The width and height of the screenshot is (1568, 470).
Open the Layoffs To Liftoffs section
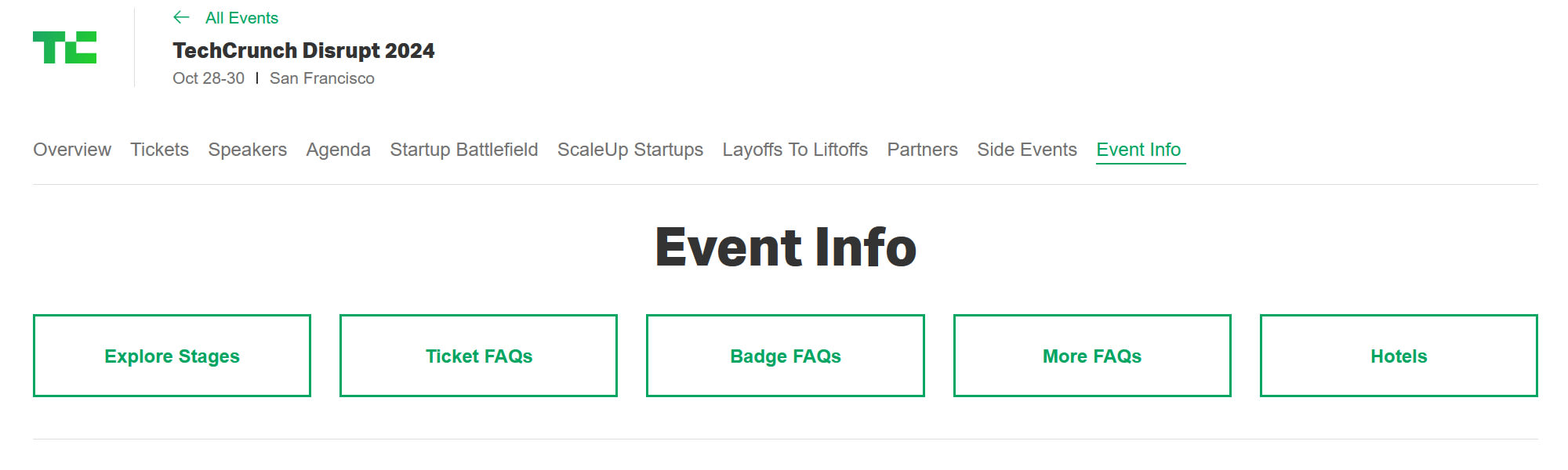click(794, 150)
